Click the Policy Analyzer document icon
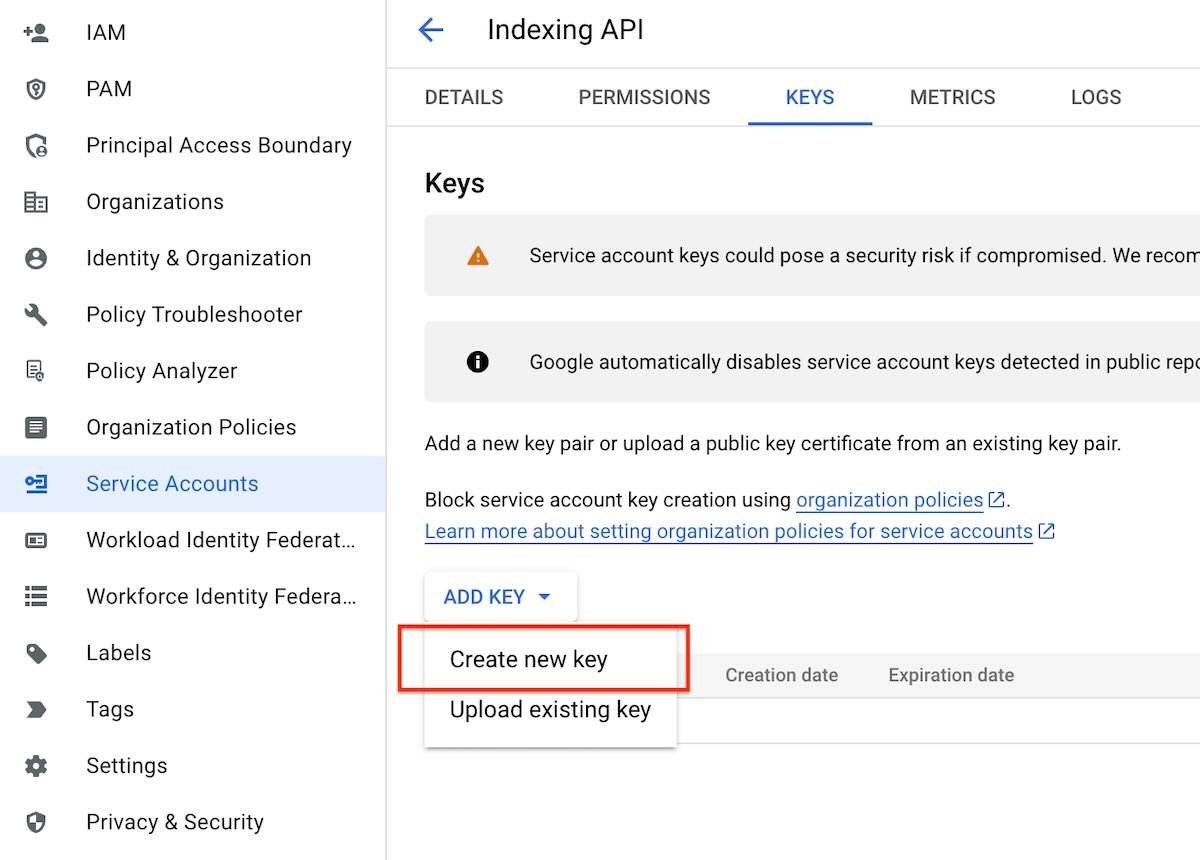 click(36, 371)
